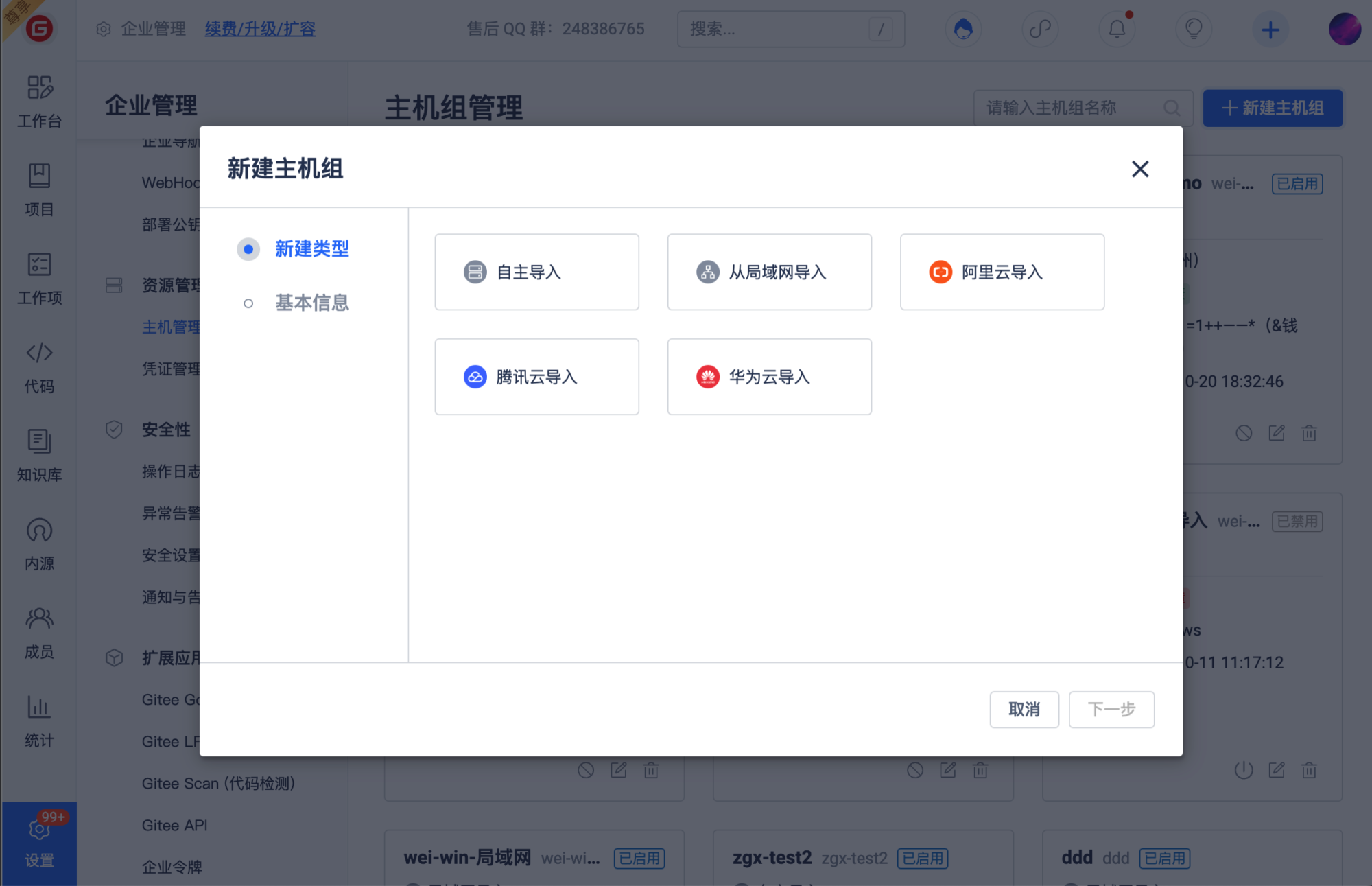Viewport: 1372px width, 886px height.
Task: Open the 项目 sidebar section
Action: 39,190
